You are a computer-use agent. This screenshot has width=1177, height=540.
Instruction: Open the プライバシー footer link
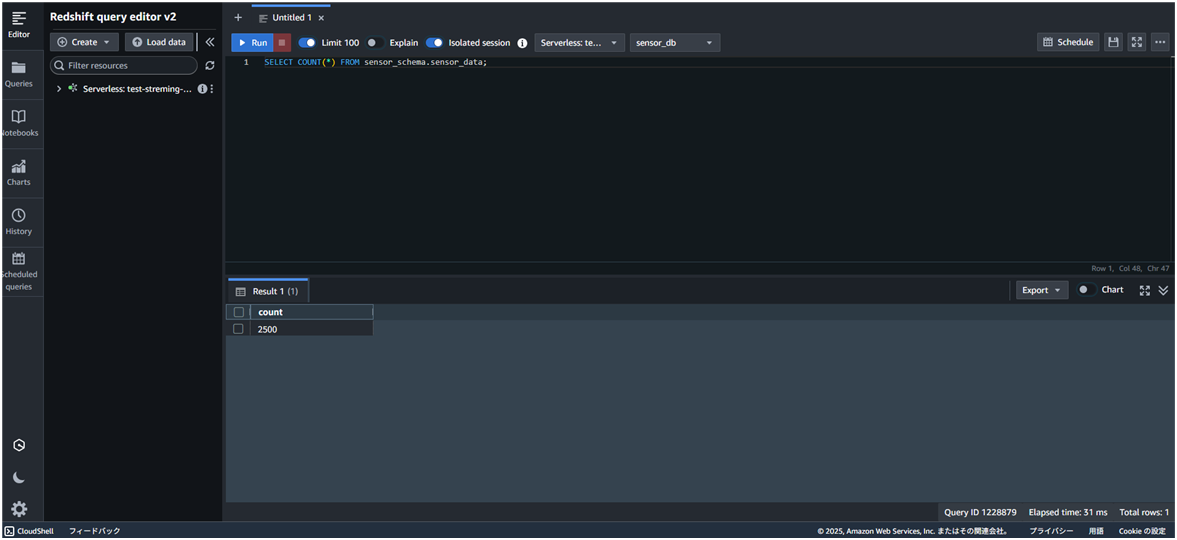pyautogui.click(x=1051, y=531)
